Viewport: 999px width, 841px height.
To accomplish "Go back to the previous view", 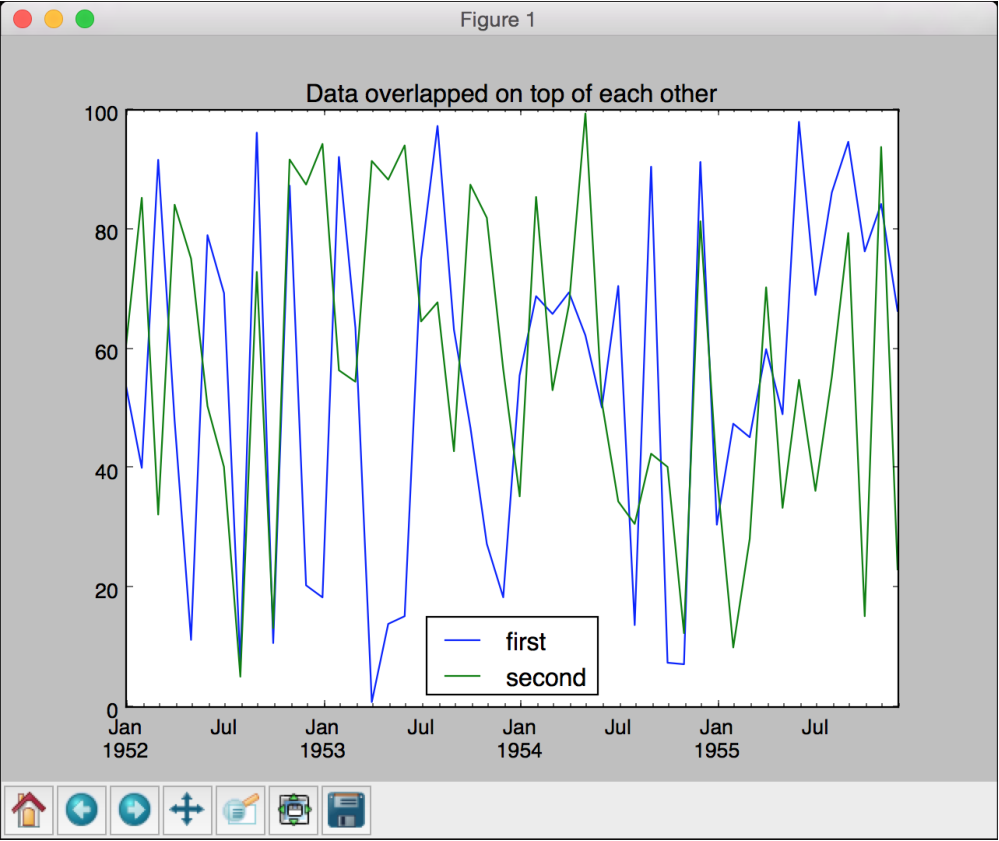I will click(x=82, y=809).
